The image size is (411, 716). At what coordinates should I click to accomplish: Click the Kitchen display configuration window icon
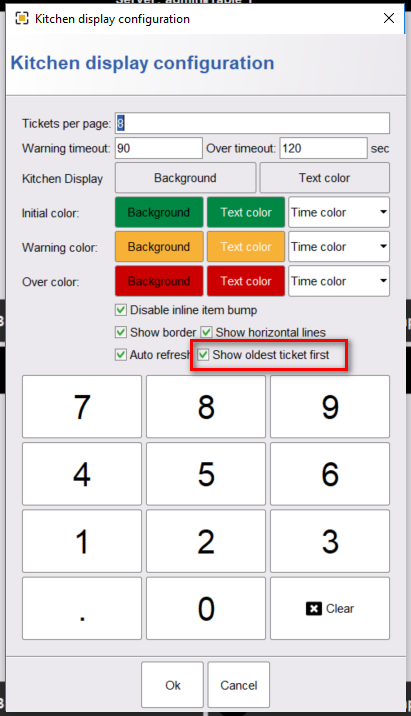click(x=21, y=19)
